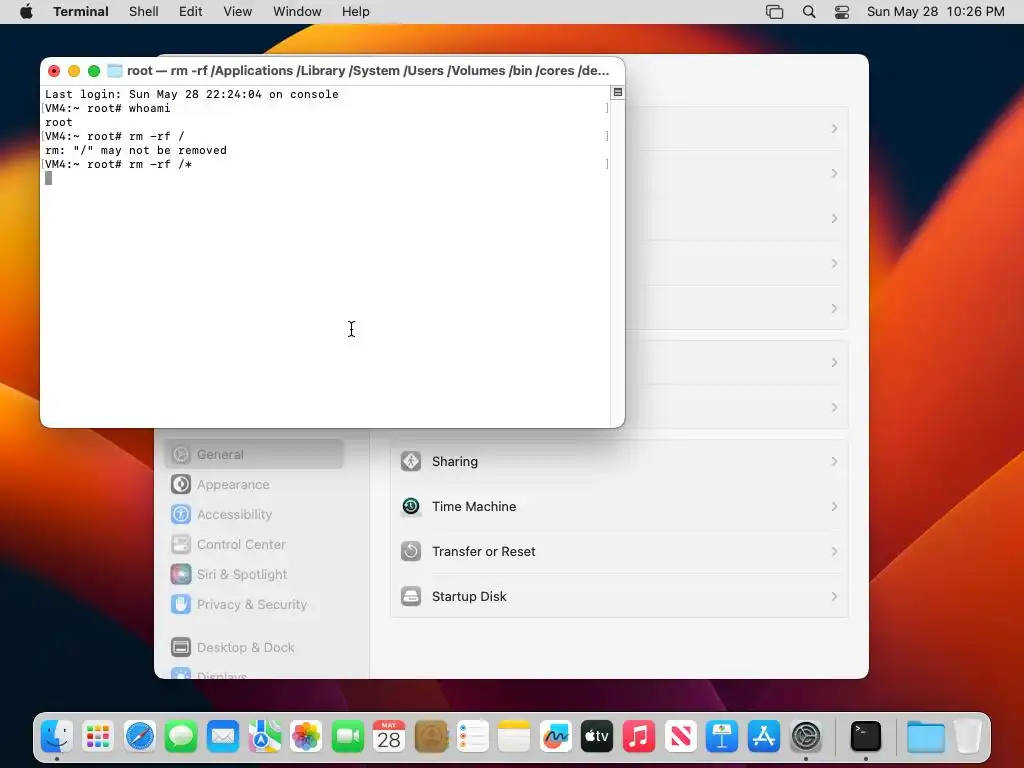Open Startup Disk settings row
The image size is (1024, 768).
point(619,597)
